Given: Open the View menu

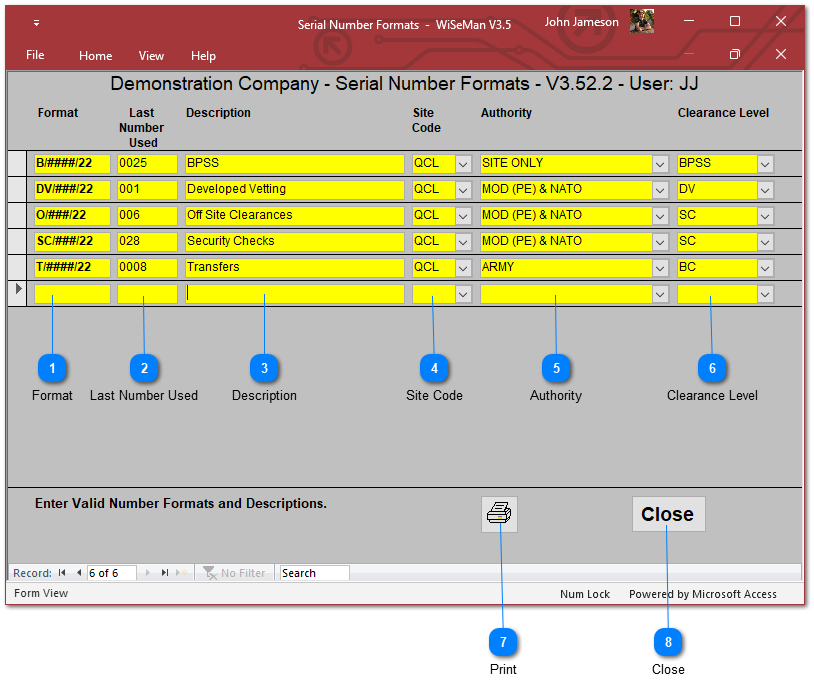Looking at the screenshot, I should (151, 56).
